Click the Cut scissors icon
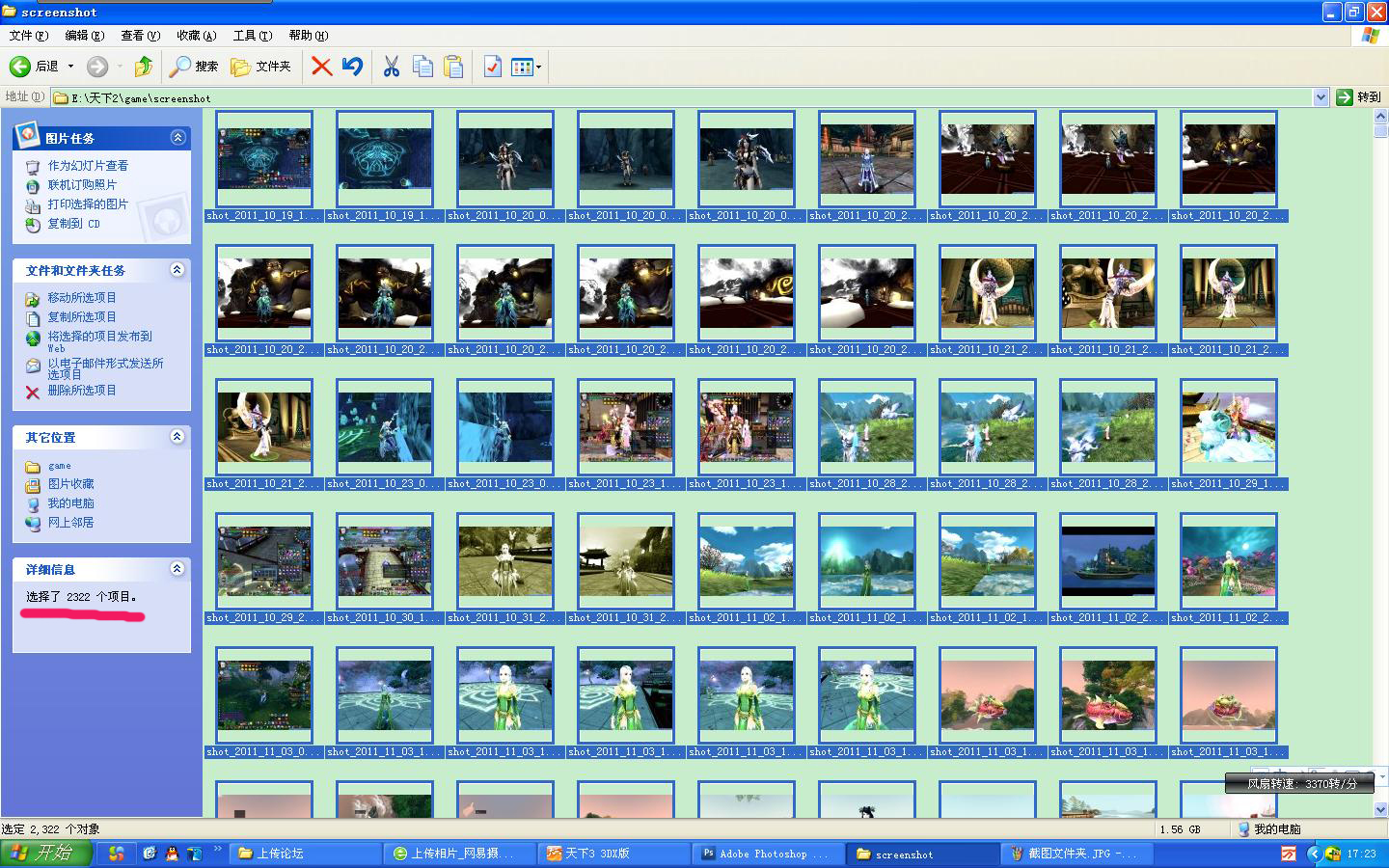This screenshot has height=868, width=1389. pos(391,67)
